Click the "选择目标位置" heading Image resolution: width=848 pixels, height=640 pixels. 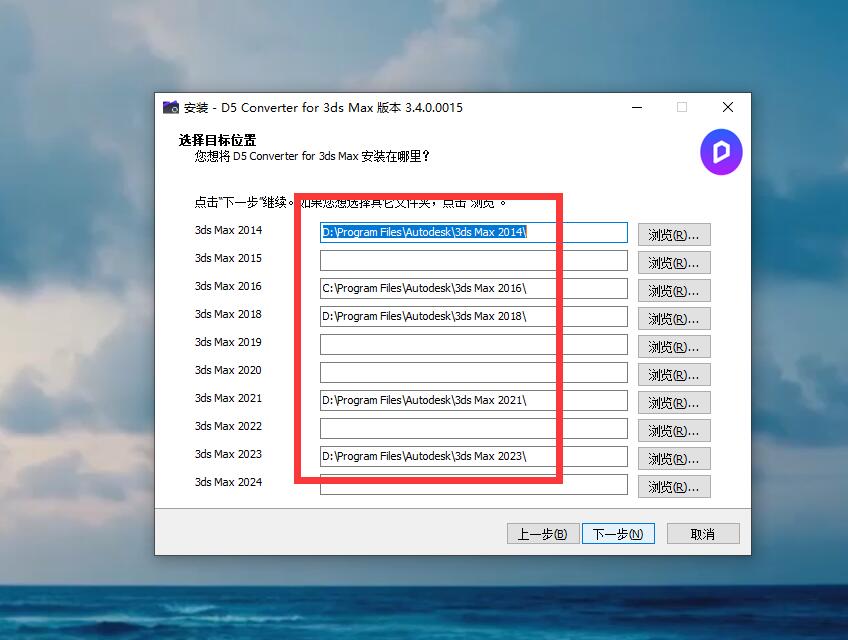[217, 141]
